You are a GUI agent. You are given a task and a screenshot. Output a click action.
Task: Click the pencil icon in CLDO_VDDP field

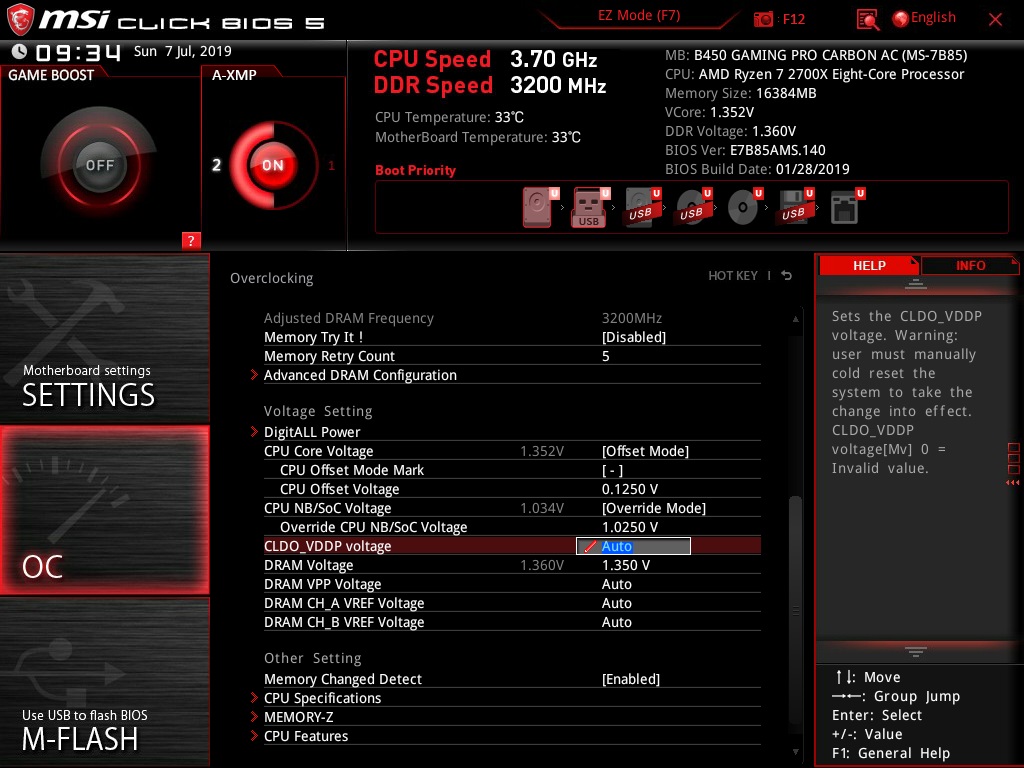590,547
